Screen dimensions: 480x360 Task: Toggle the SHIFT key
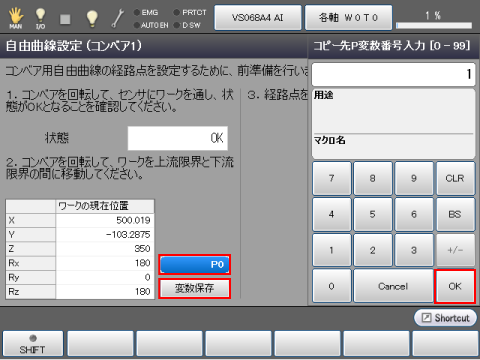pyautogui.click(x=33, y=343)
